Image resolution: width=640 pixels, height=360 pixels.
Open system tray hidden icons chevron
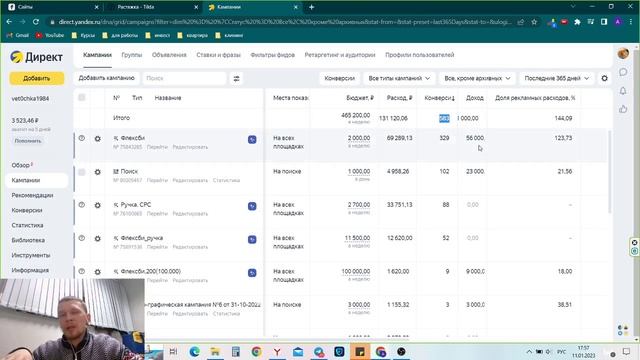point(529,351)
